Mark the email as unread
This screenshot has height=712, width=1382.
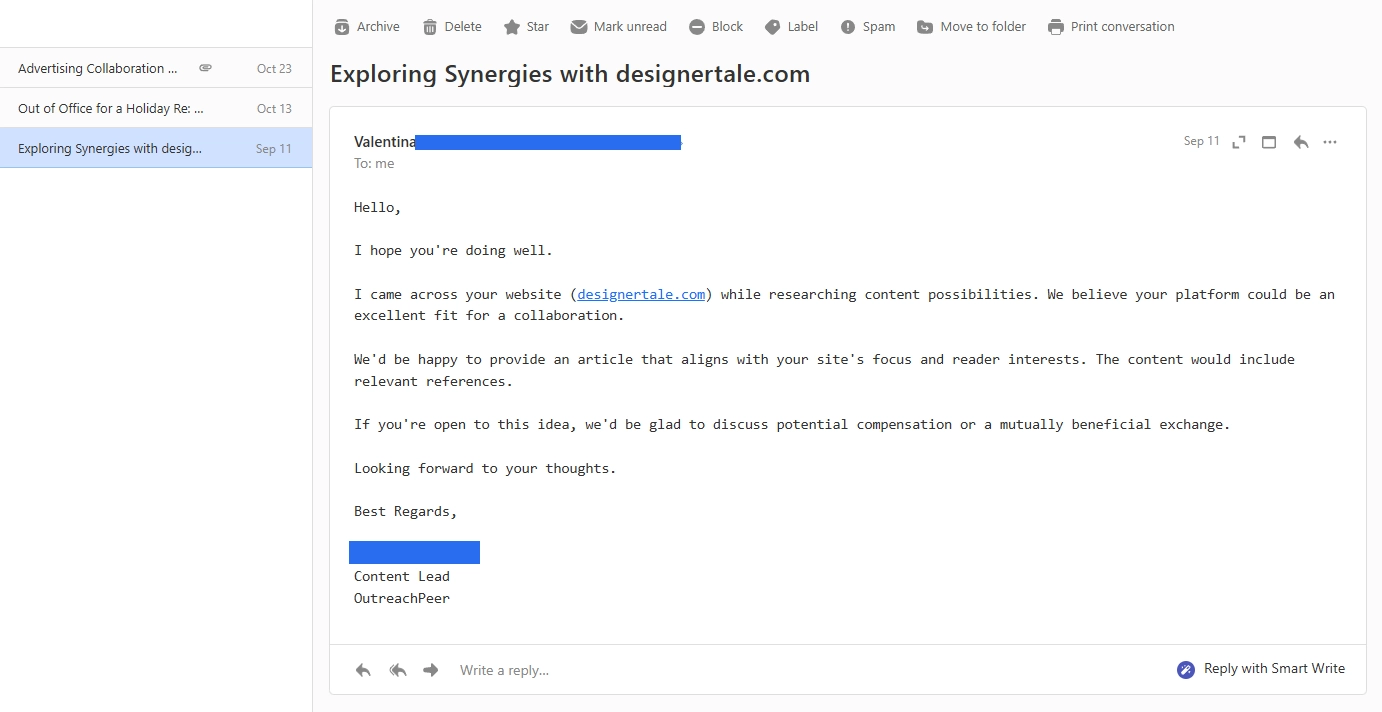pos(618,27)
